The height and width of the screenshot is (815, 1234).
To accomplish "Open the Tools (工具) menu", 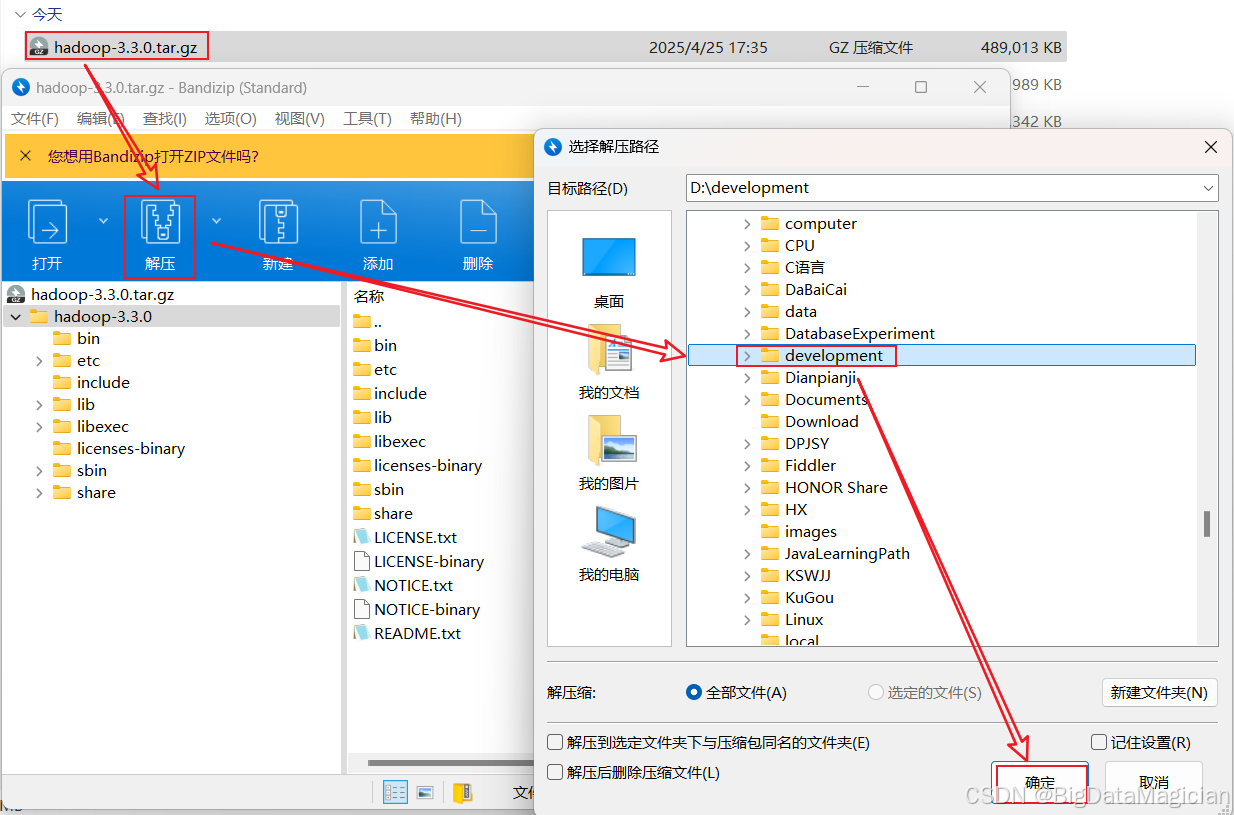I will tap(367, 119).
